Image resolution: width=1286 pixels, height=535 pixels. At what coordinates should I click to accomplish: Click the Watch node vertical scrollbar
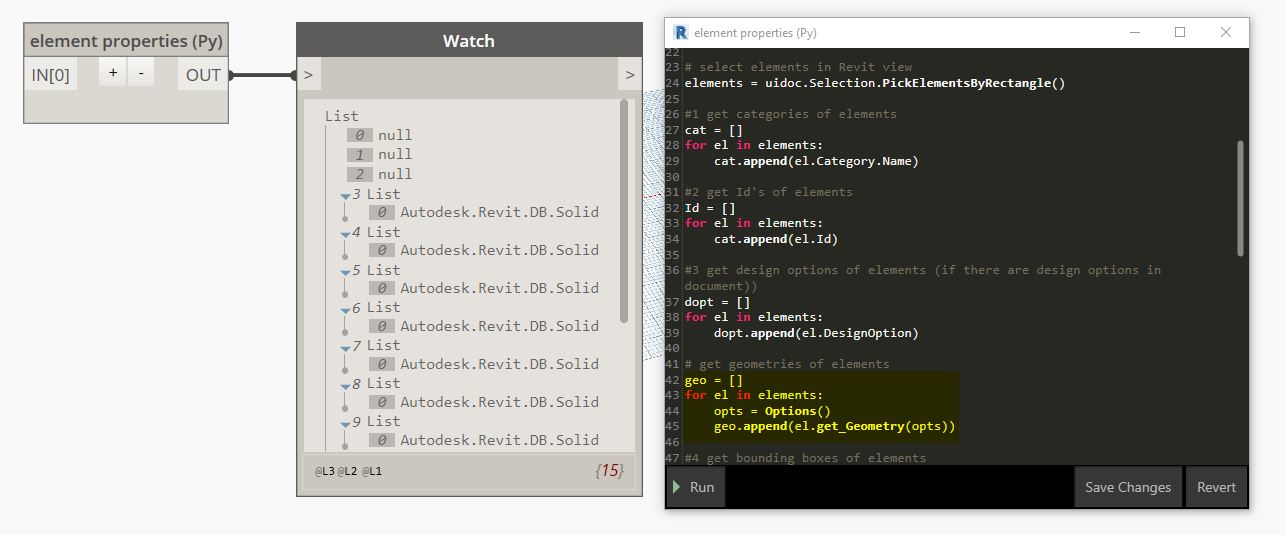[624, 211]
